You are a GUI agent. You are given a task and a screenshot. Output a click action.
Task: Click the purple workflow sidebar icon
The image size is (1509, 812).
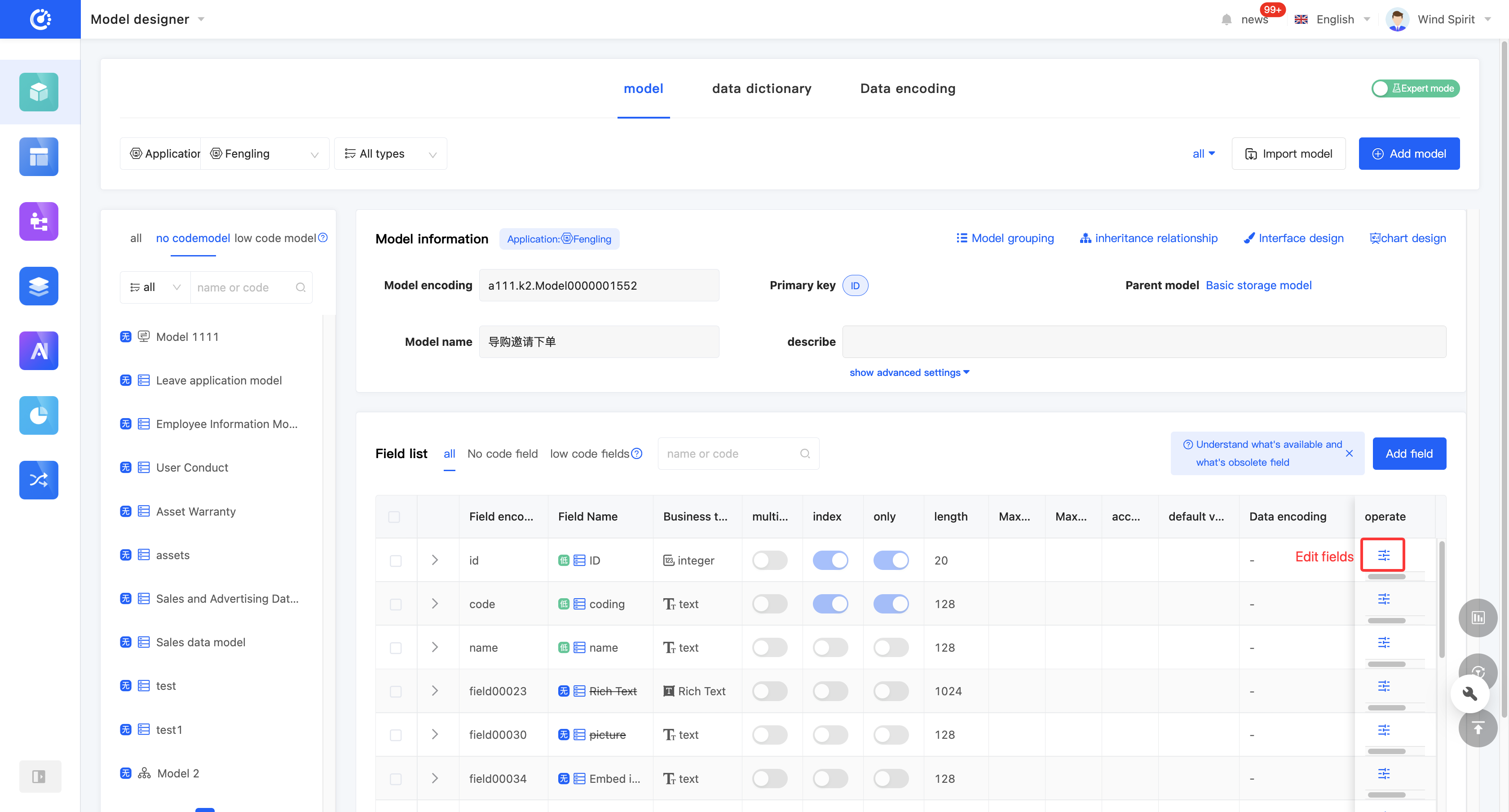(39, 221)
